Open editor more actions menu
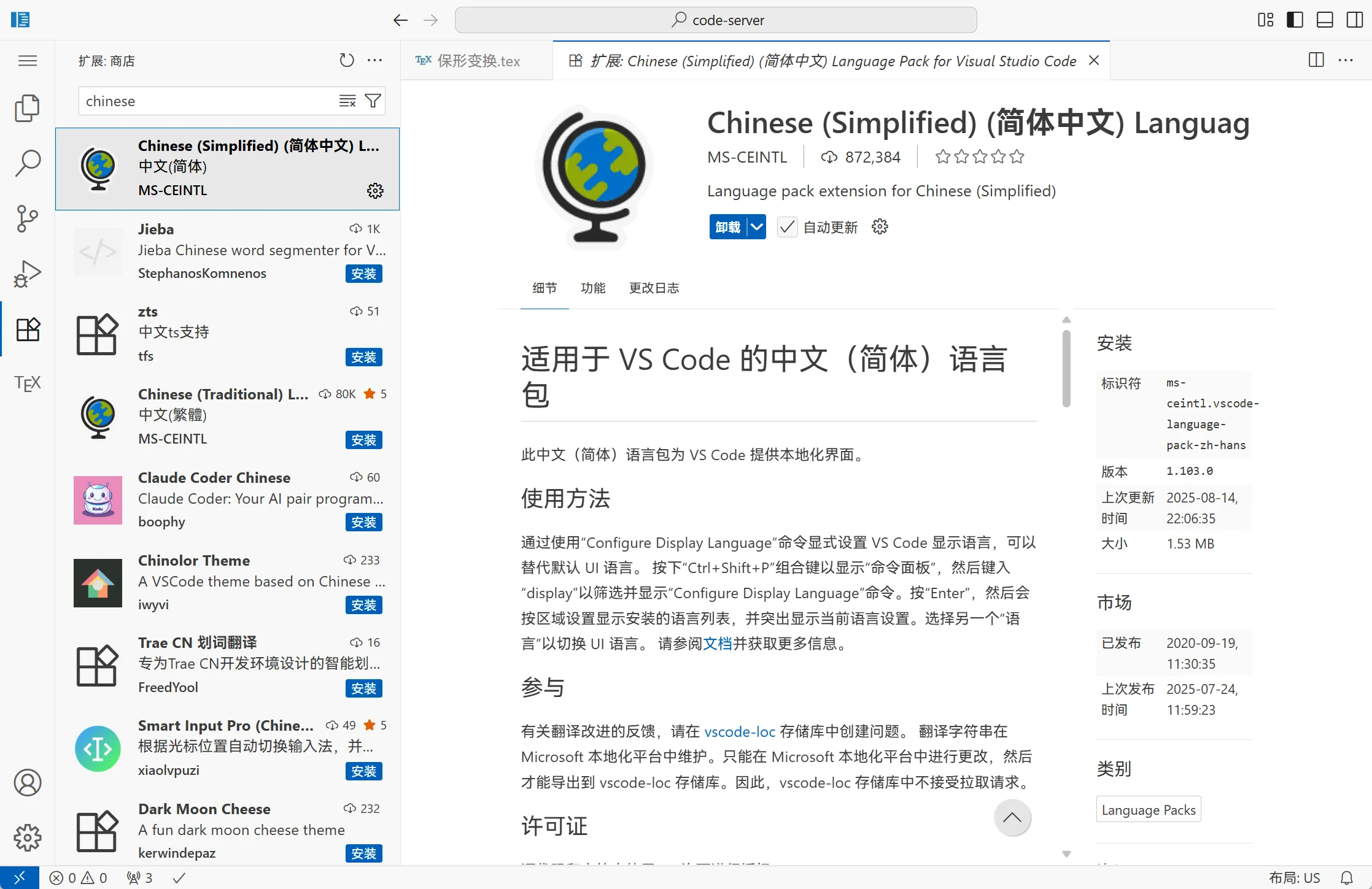 point(1346,60)
